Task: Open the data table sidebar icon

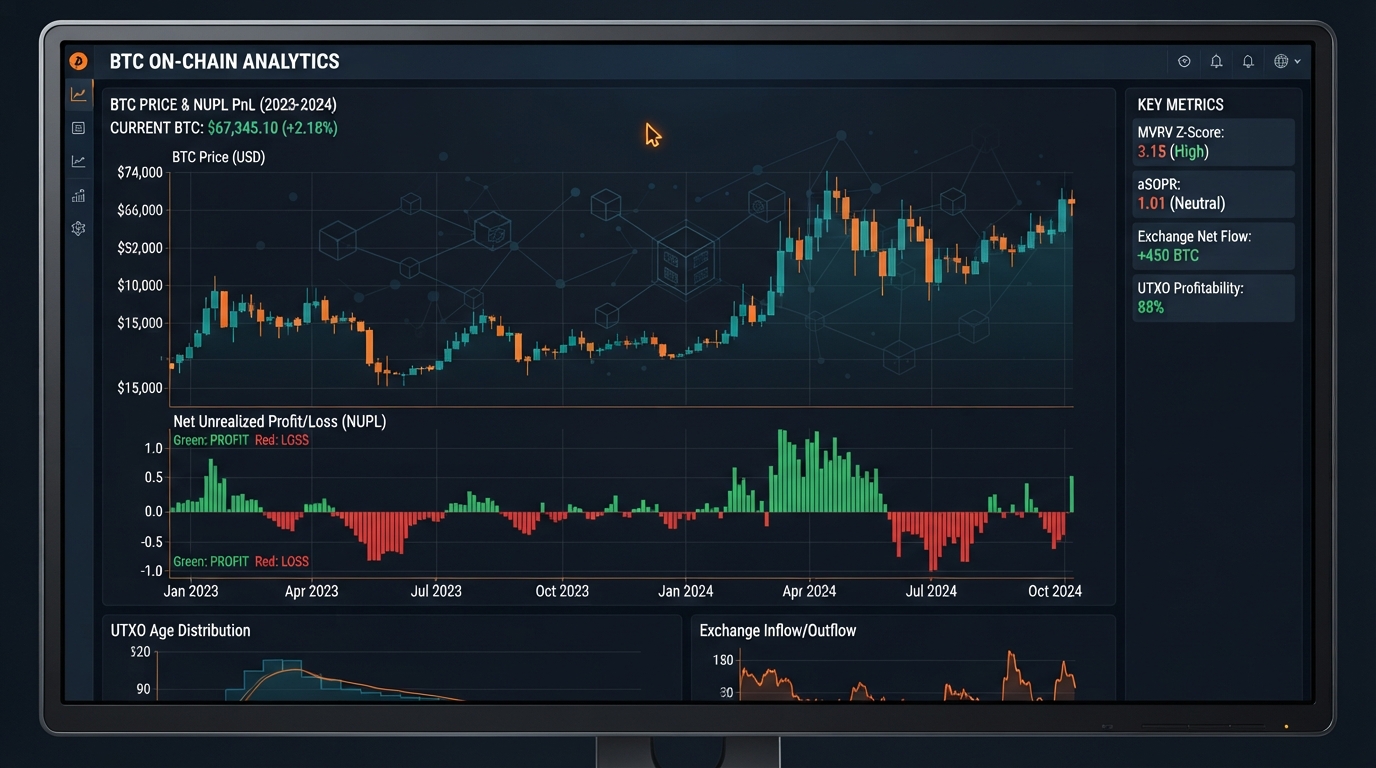Action: pos(78,128)
